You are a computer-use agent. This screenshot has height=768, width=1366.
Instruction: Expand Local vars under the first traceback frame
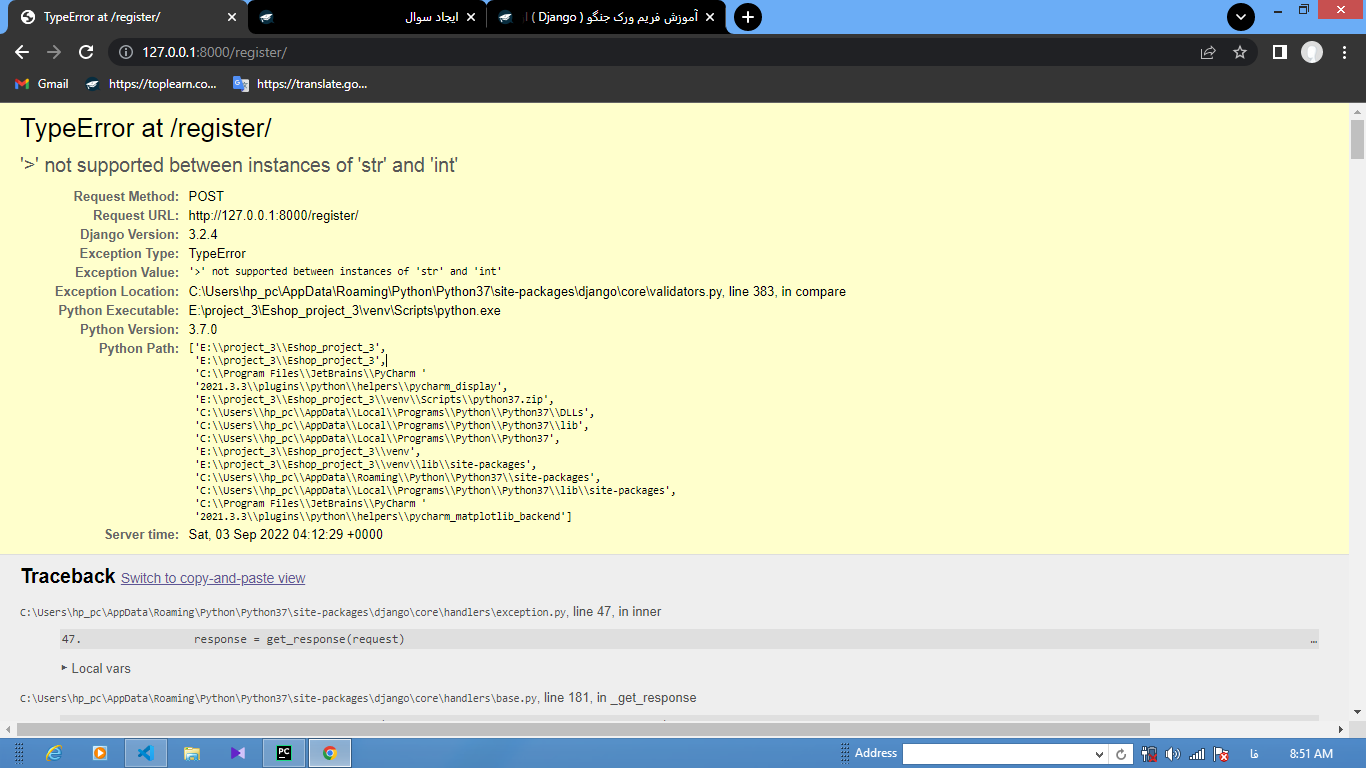pos(96,668)
